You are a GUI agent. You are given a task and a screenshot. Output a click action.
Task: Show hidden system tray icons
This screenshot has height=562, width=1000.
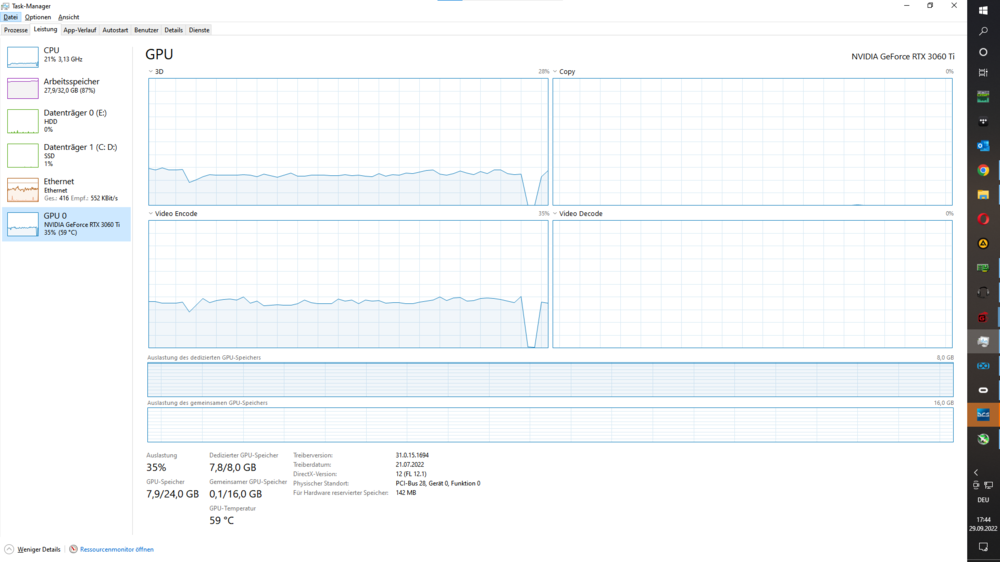point(976,472)
